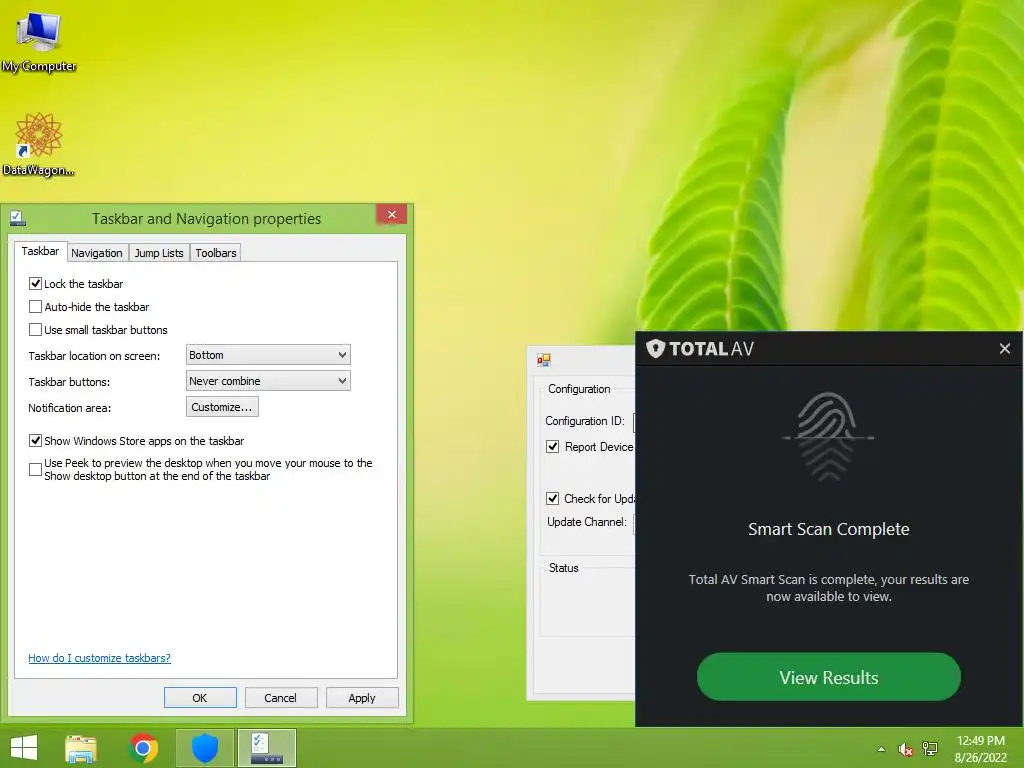This screenshot has width=1024, height=768.
Task: Show hidden system tray icons
Action: point(882,749)
